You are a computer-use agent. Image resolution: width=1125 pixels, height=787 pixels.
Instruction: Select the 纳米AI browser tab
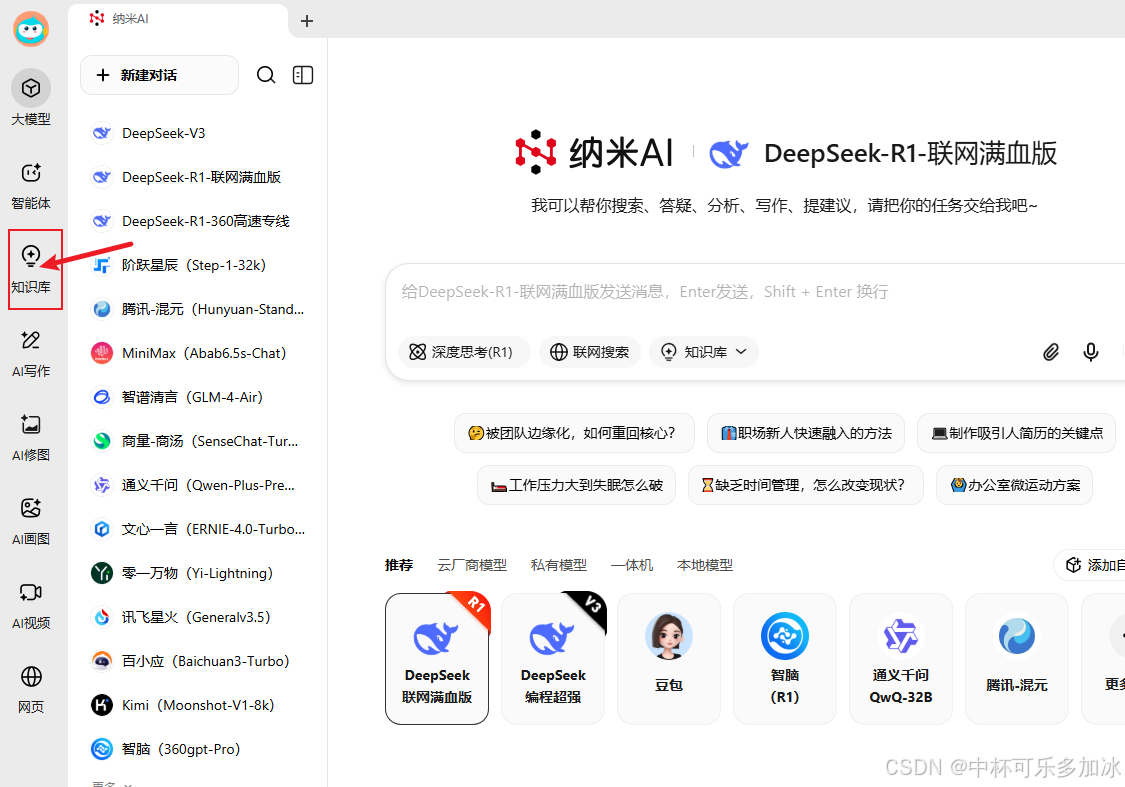click(178, 19)
